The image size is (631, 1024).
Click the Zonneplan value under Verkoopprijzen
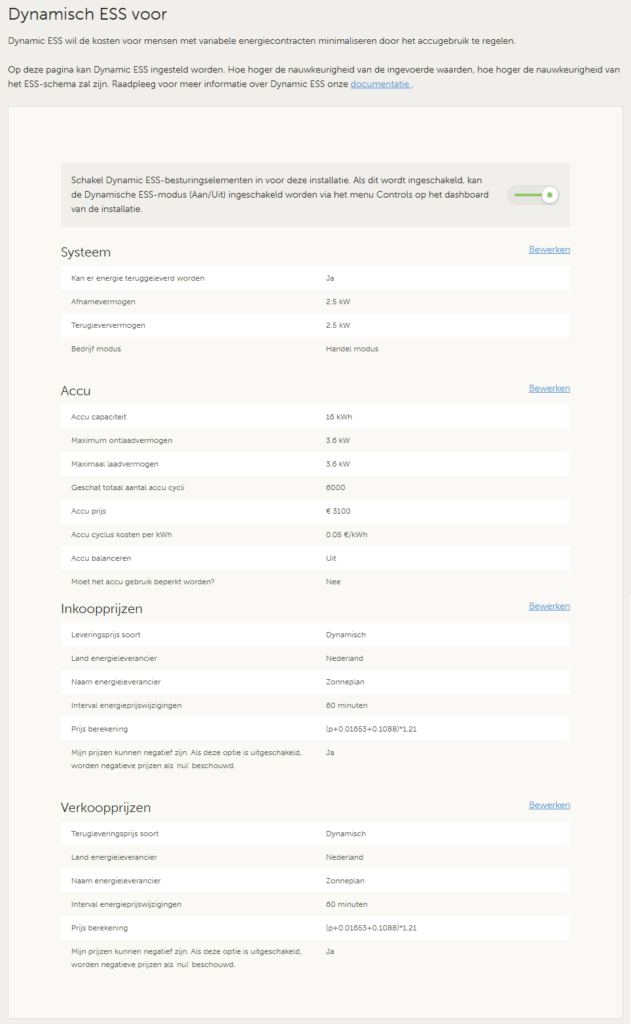(346, 880)
